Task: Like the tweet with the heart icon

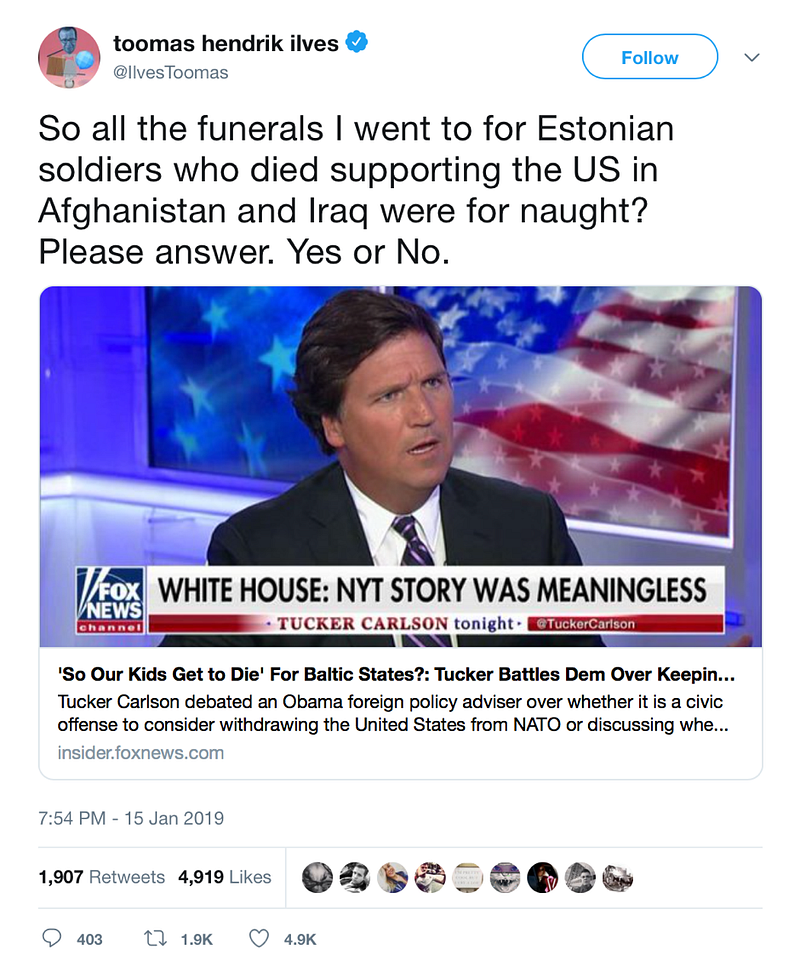Action: coord(259,939)
